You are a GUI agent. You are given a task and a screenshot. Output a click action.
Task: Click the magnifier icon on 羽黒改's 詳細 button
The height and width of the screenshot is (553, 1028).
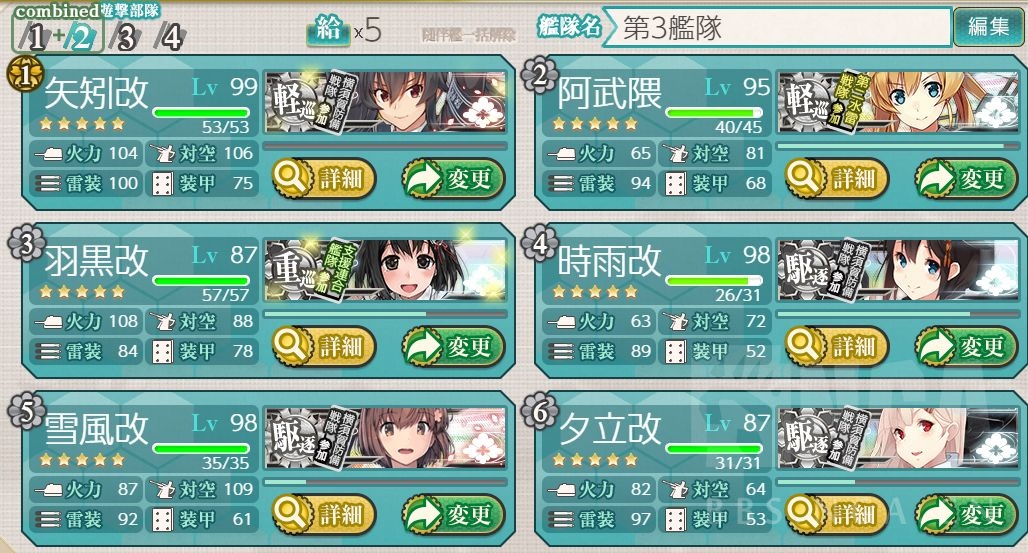pos(290,345)
